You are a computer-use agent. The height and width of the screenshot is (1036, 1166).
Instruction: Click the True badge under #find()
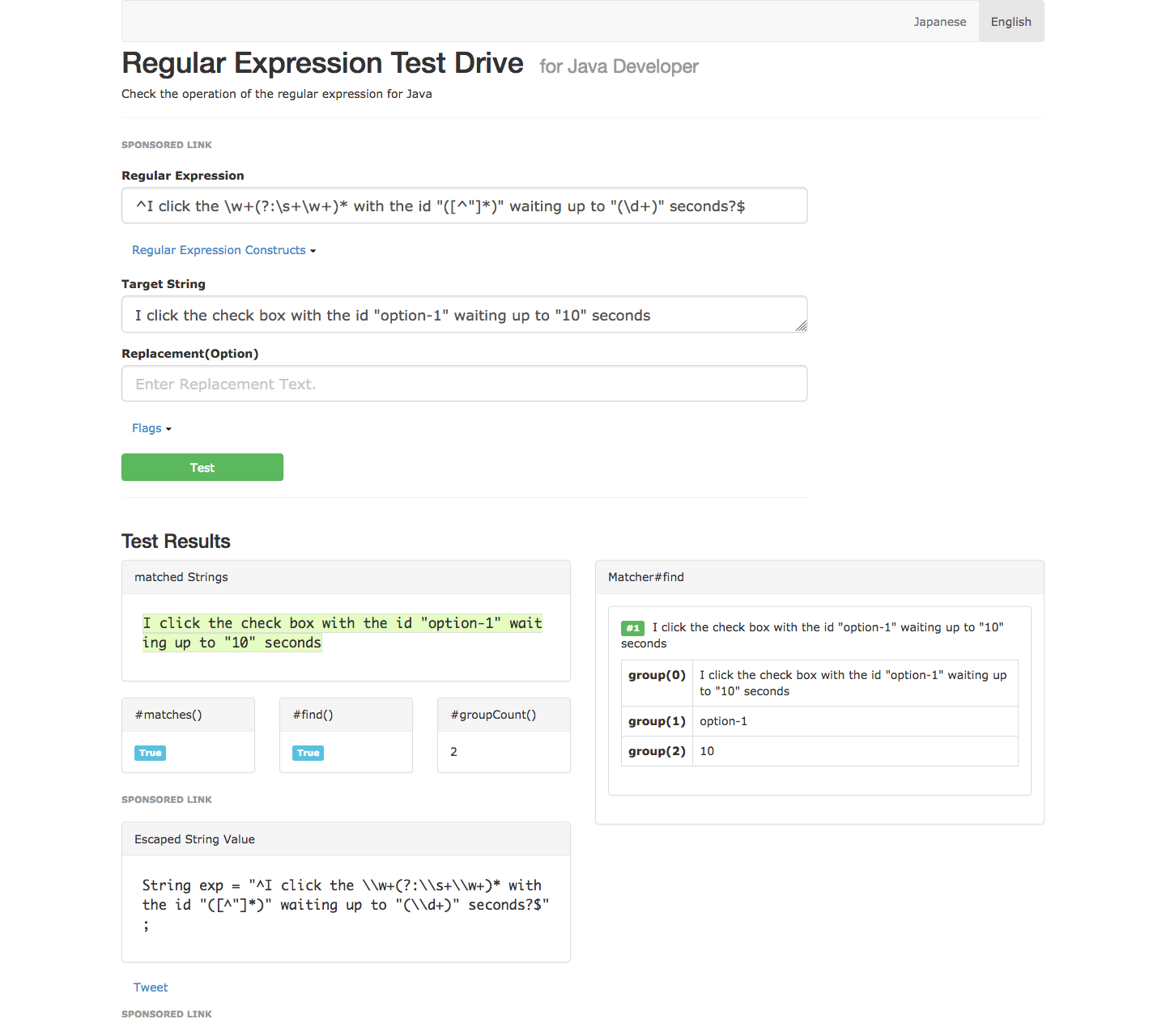[x=308, y=753]
